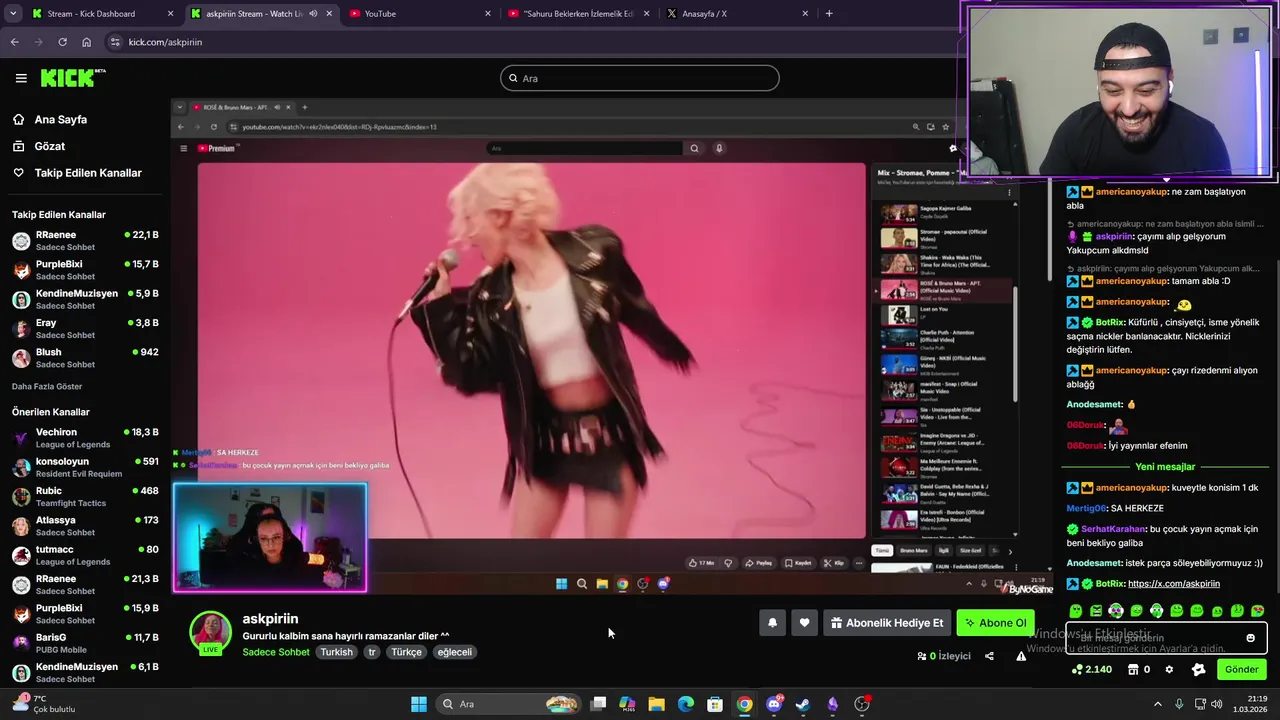The width and height of the screenshot is (1280, 720).
Task: Open channel points 2.140 icon
Action: [x=1091, y=669]
